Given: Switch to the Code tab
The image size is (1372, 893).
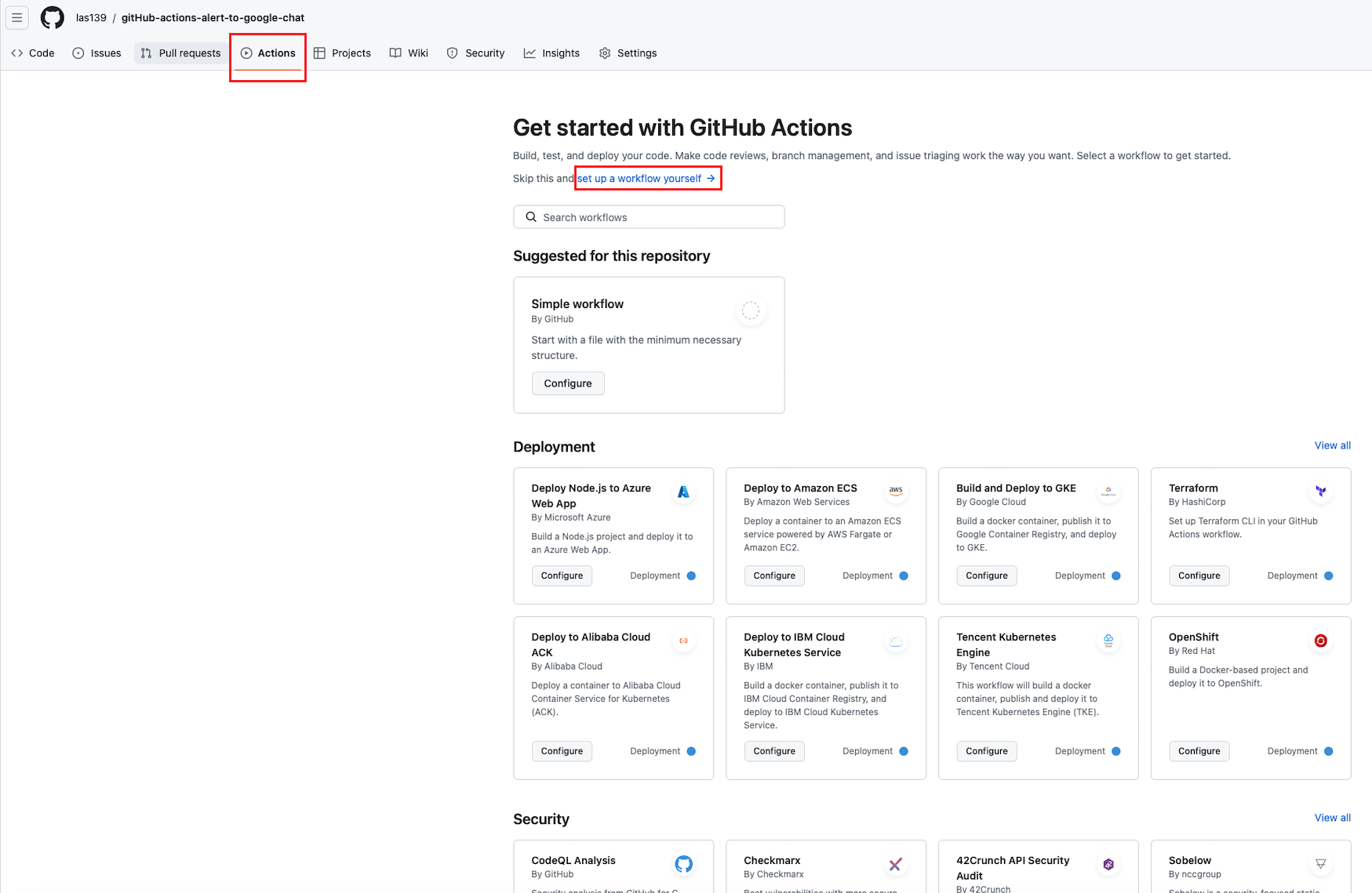Looking at the screenshot, I should tap(33, 53).
